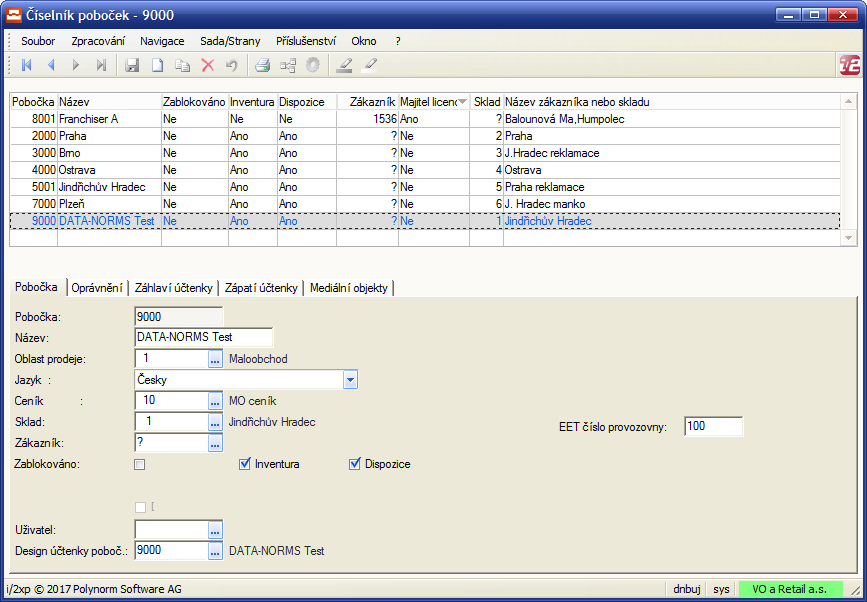Click the Balounová Ma,Humpolec cell
The height and width of the screenshot is (602, 867).
pos(671,119)
